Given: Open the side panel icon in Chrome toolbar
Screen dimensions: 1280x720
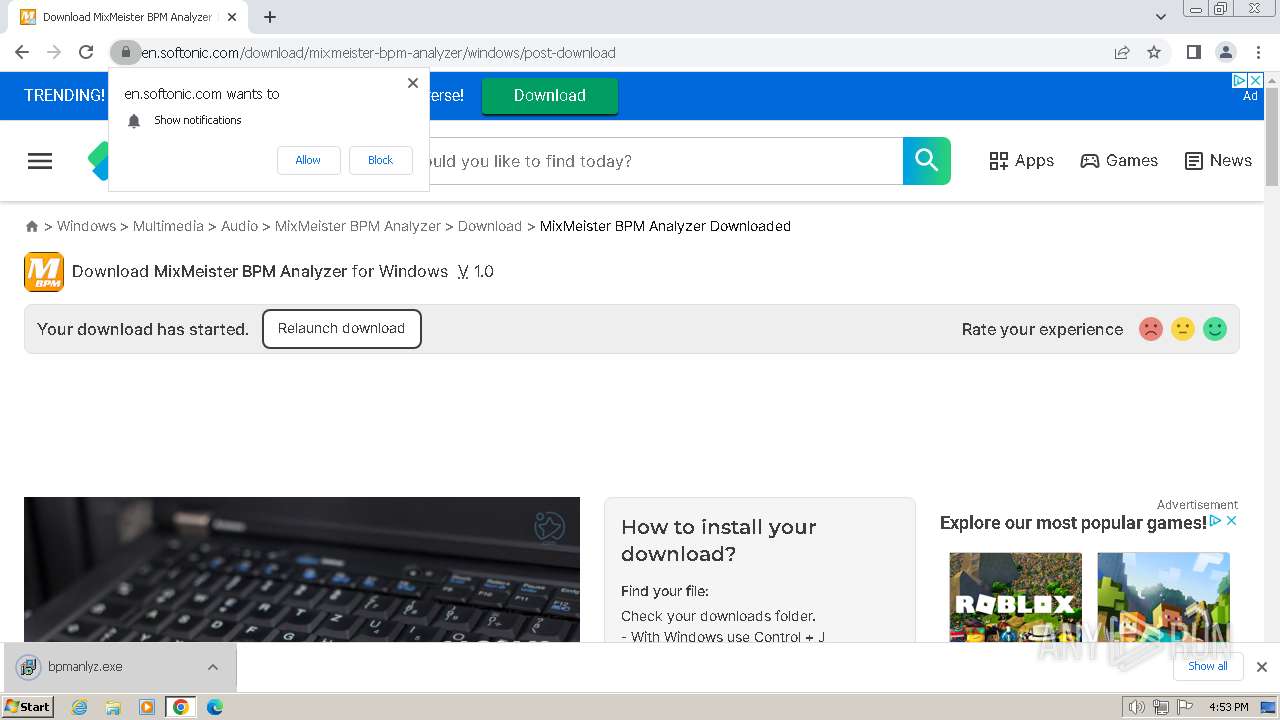Looking at the screenshot, I should tap(1193, 52).
